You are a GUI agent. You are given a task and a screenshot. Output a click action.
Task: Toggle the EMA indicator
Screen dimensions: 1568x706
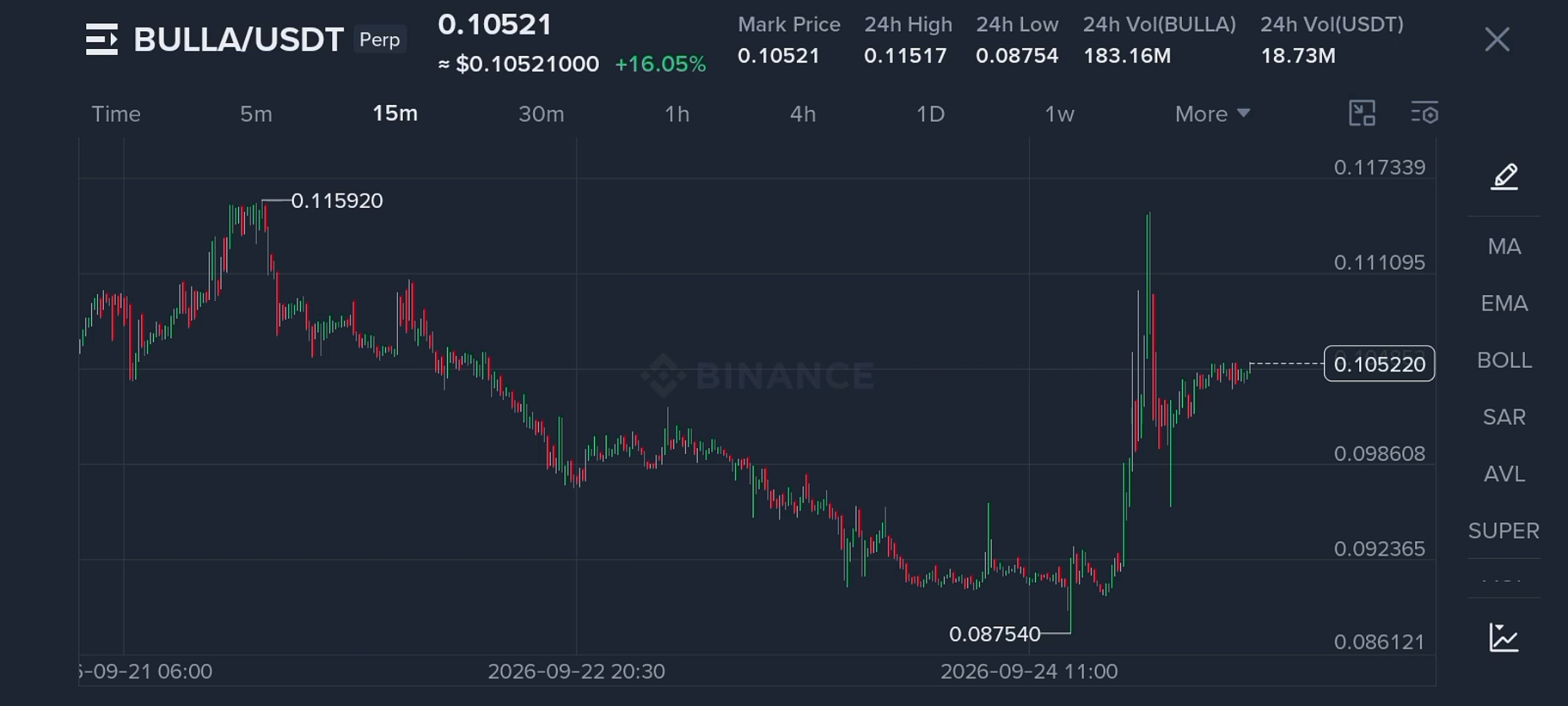point(1504,303)
